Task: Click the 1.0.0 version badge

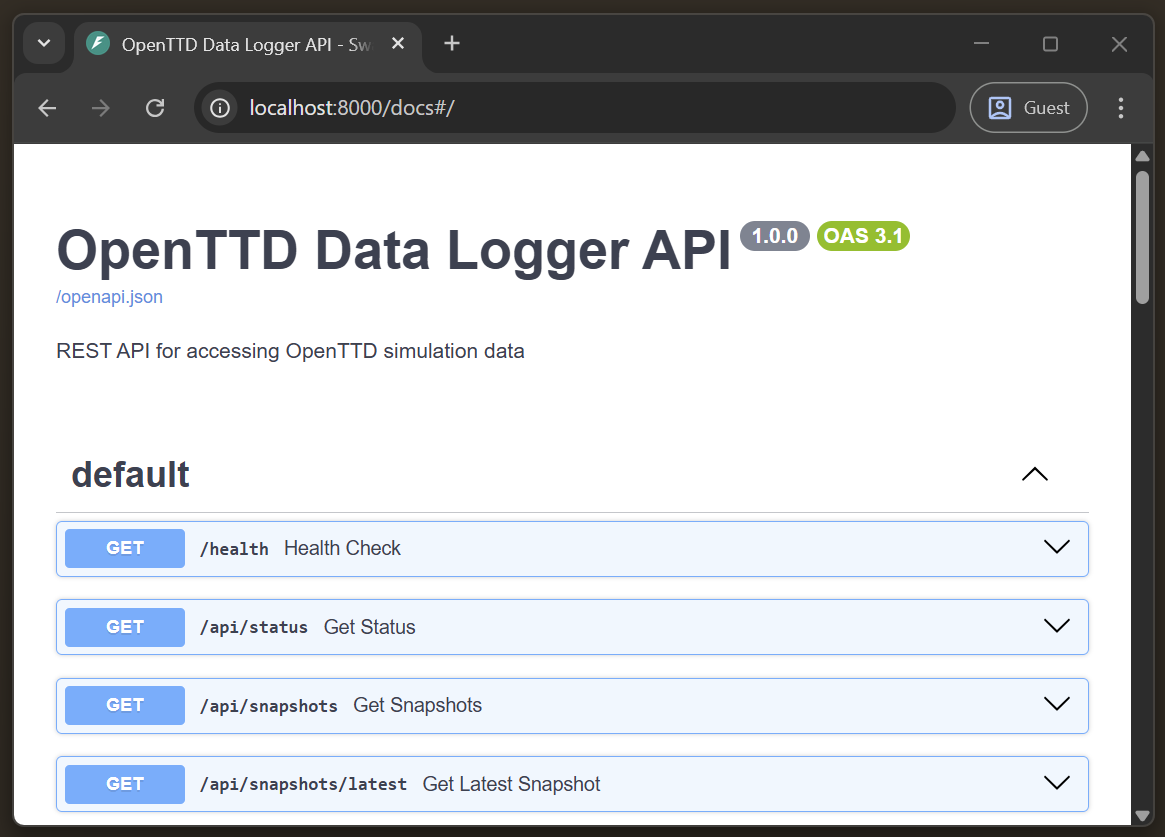Action: tap(774, 236)
